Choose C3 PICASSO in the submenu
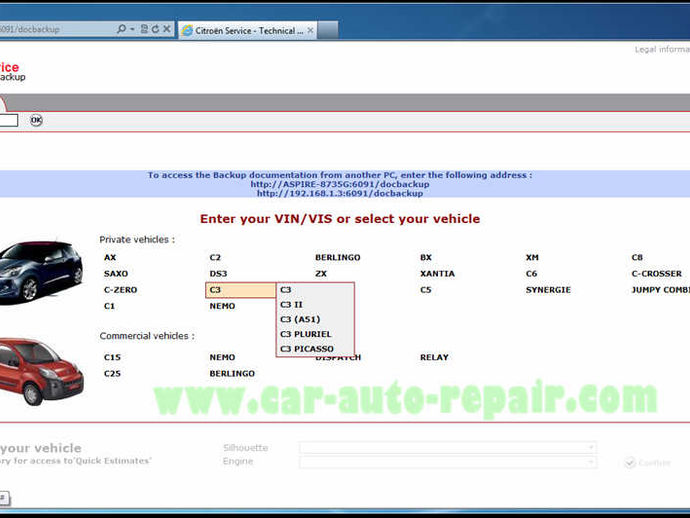Viewport: 690px width, 518px height. coord(315,349)
